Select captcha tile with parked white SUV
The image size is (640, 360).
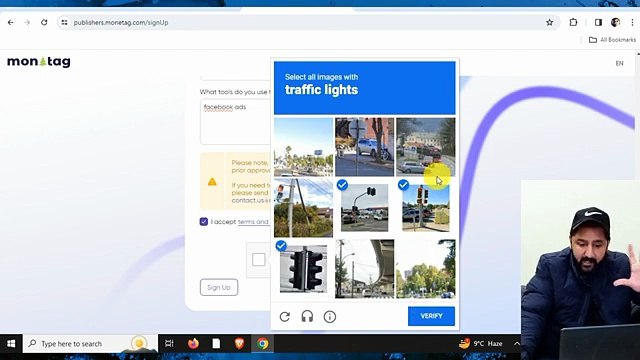tap(364, 147)
